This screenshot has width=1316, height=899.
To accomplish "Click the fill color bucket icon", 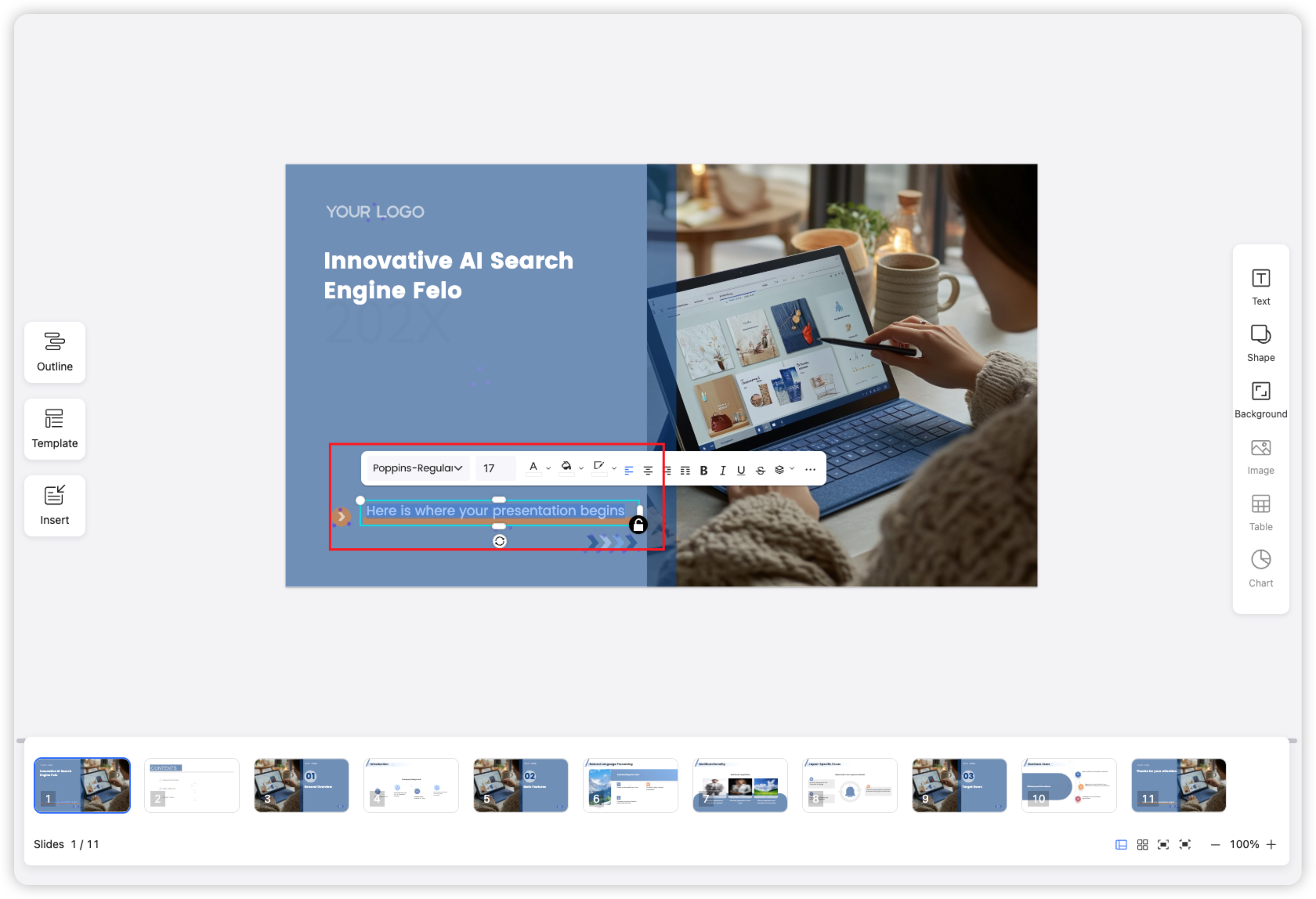I will click(x=566, y=468).
